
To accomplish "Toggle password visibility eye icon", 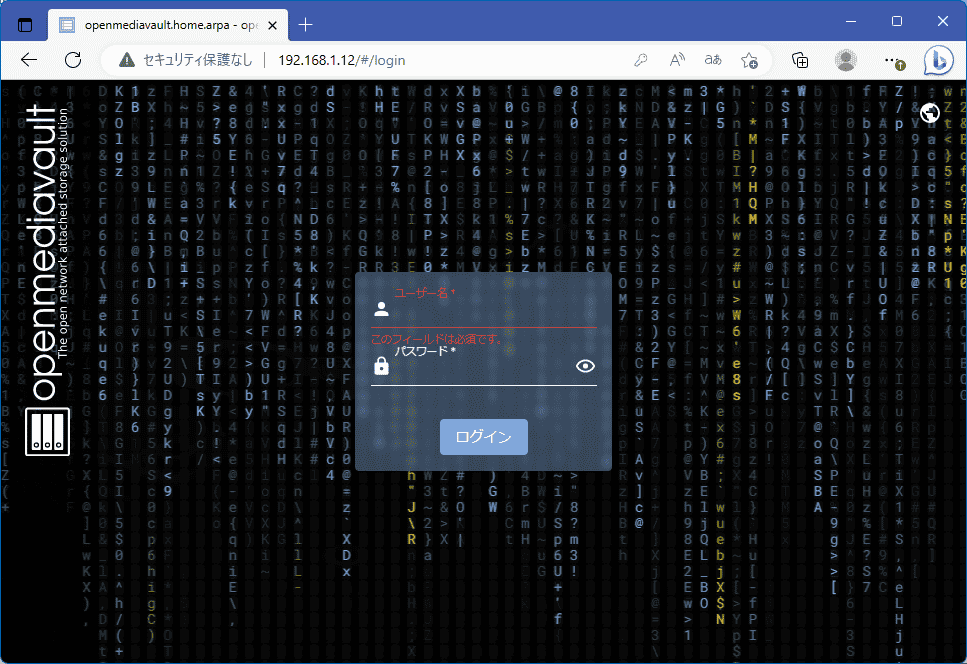I will pyautogui.click(x=585, y=366).
